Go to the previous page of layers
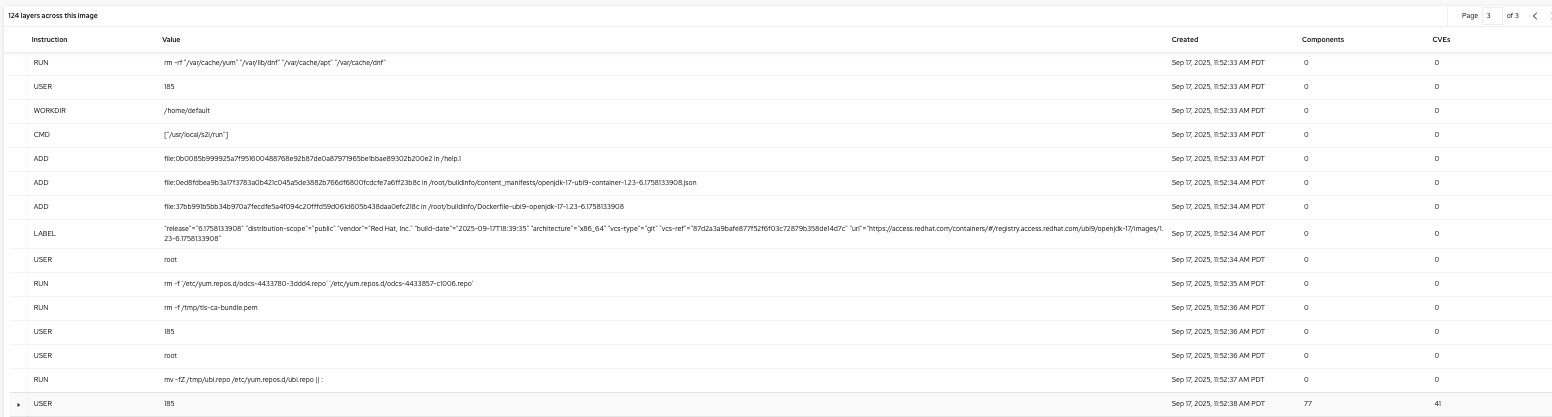The width and height of the screenshot is (1552, 417). (x=1535, y=16)
